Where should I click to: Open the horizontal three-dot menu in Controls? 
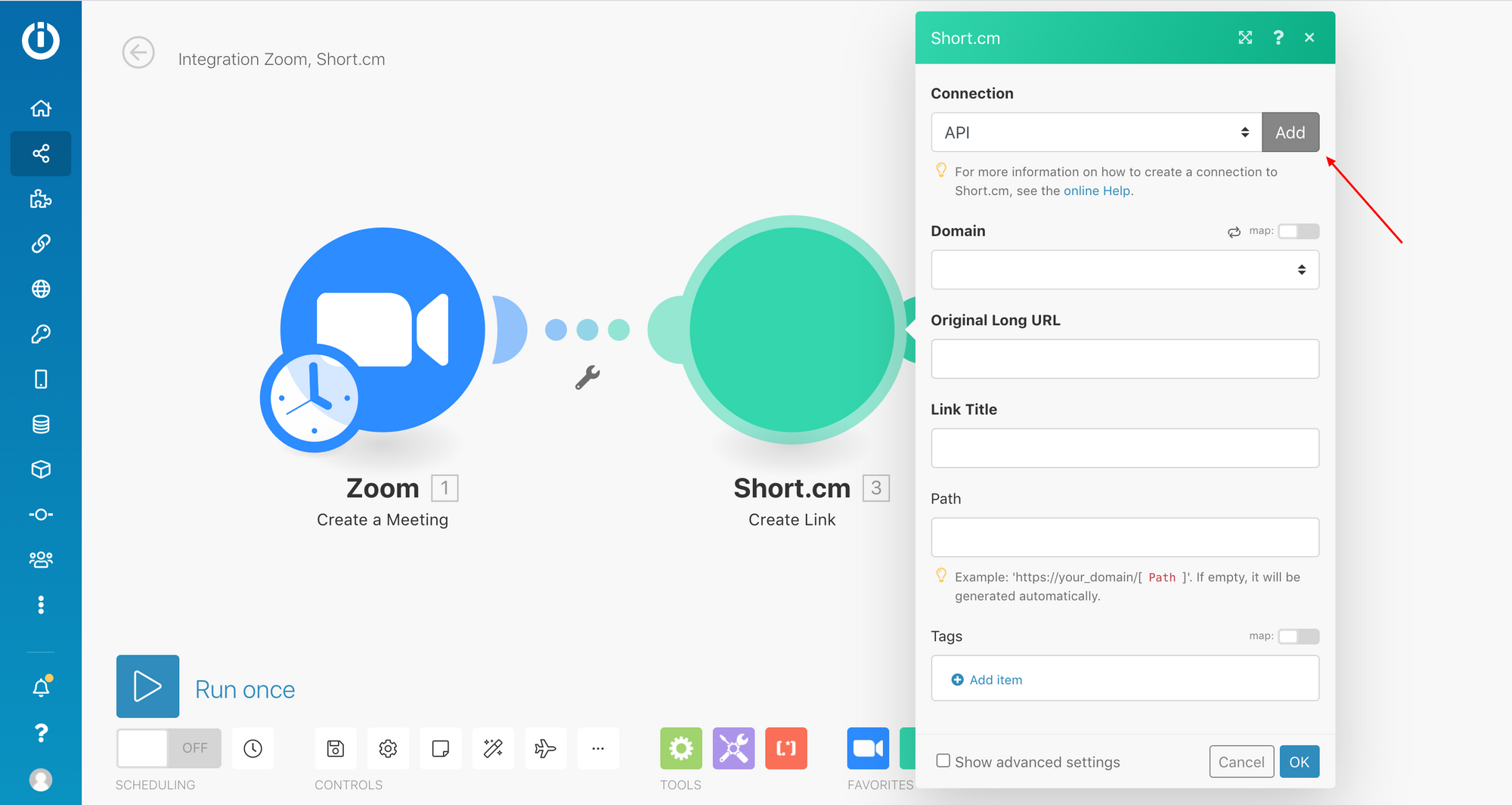click(598, 748)
